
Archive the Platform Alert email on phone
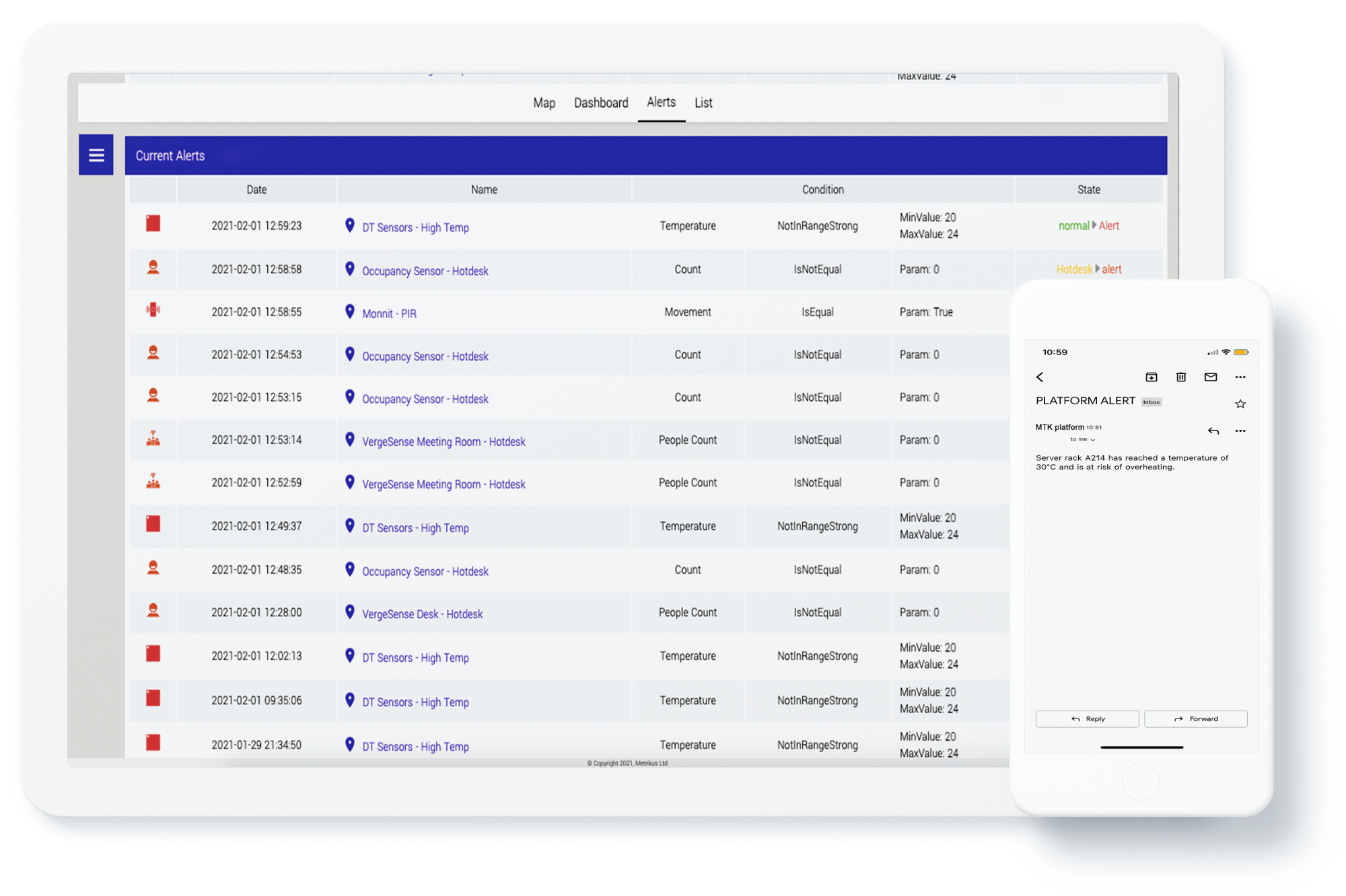point(1152,377)
